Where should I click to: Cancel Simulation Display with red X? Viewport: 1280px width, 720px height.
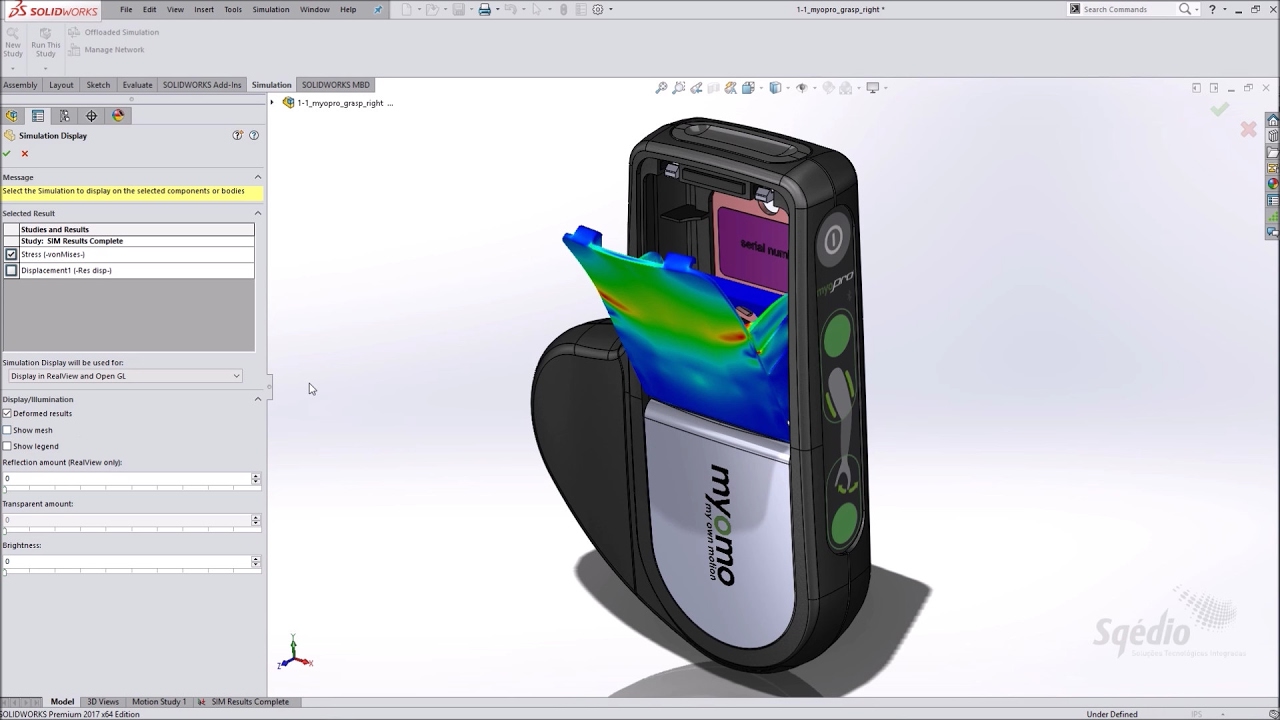click(x=25, y=153)
